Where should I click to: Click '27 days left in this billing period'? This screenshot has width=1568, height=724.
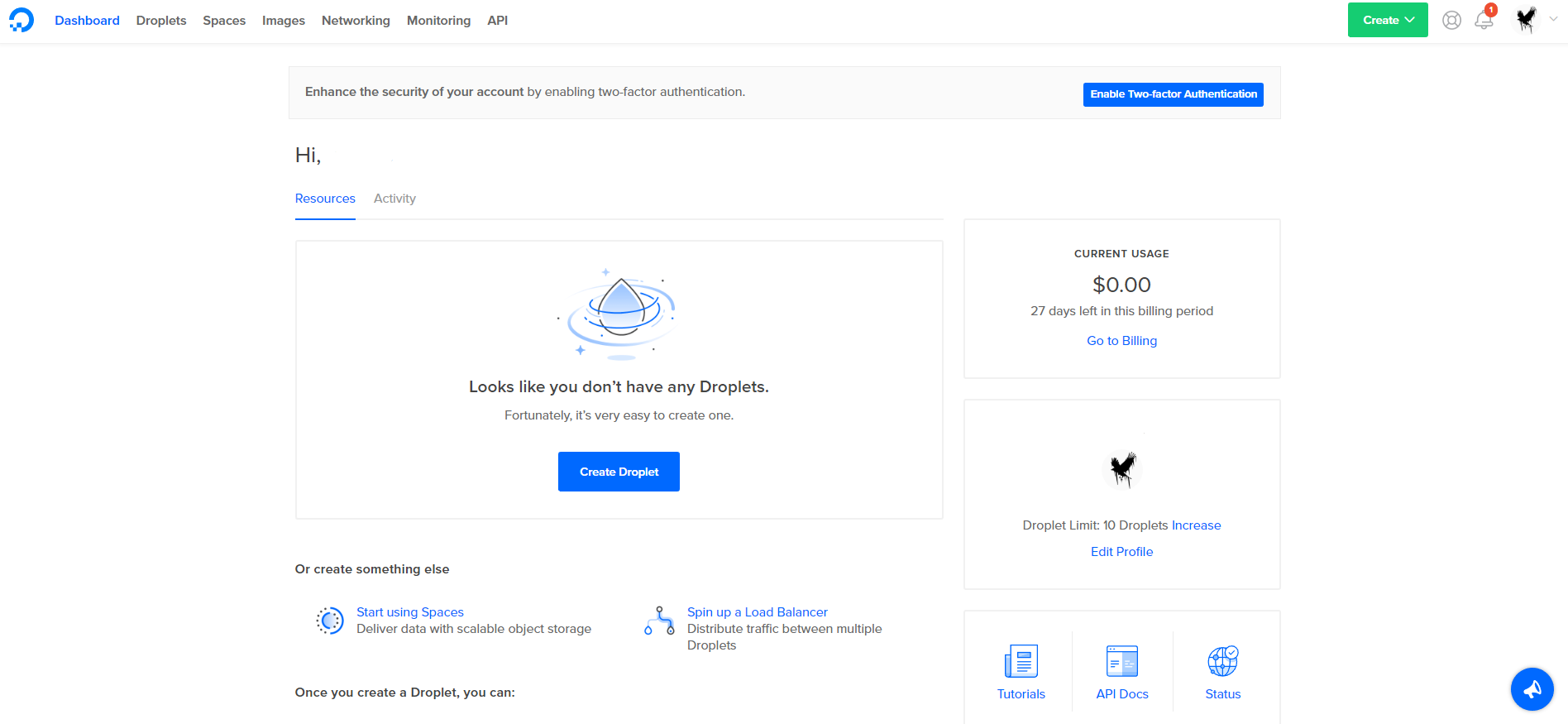click(1121, 311)
